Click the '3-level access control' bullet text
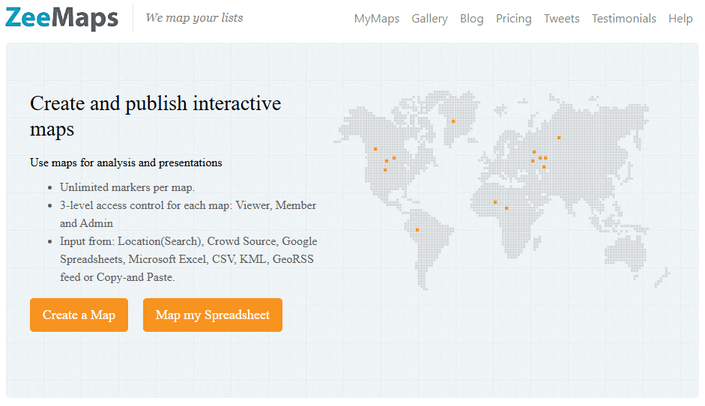 point(188,214)
